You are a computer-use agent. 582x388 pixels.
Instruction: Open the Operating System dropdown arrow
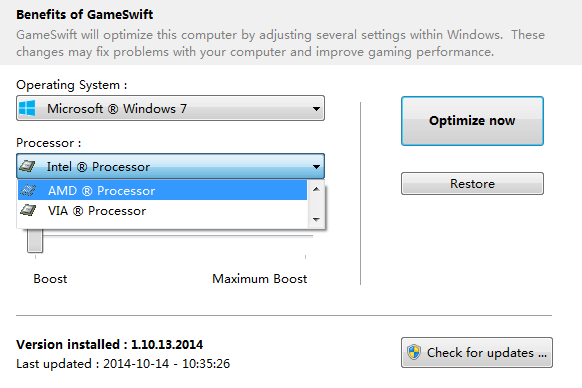point(316,109)
